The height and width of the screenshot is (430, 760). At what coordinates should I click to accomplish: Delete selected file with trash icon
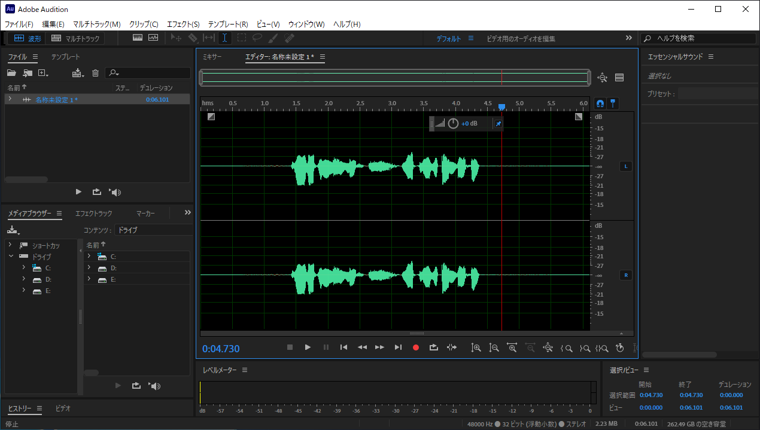coord(95,73)
